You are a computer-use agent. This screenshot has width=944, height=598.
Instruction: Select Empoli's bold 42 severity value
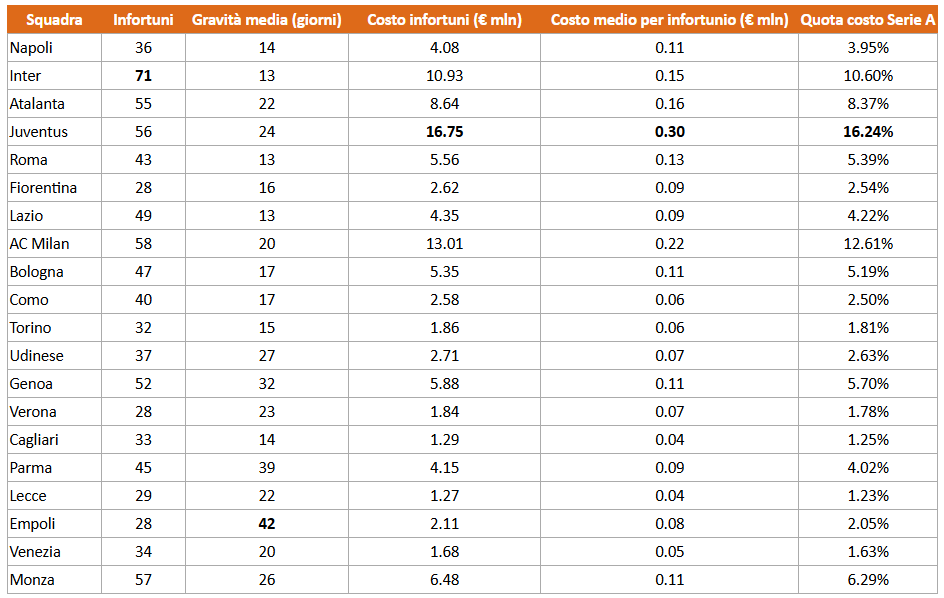266,524
